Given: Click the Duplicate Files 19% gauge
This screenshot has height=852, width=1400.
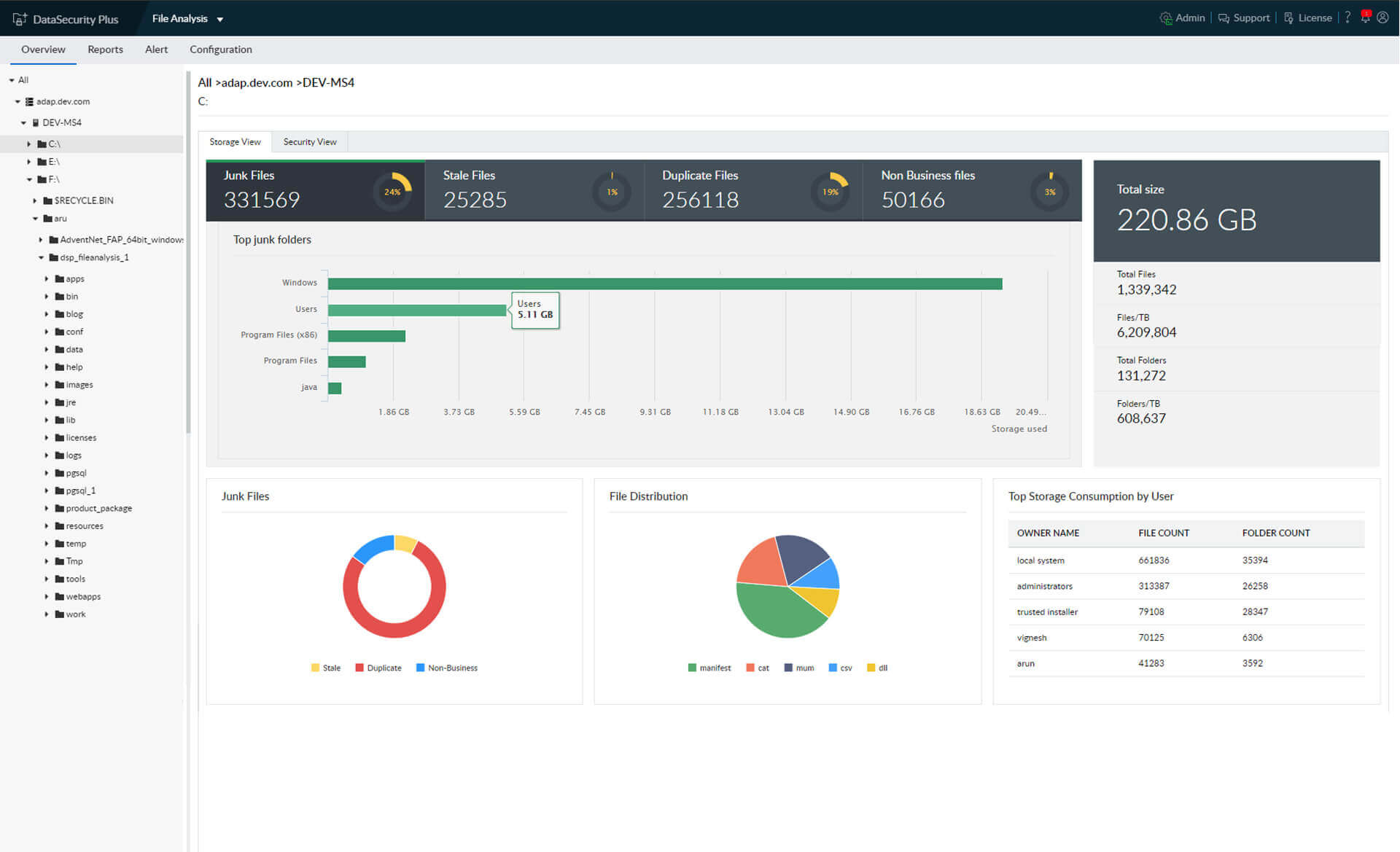Looking at the screenshot, I should (x=830, y=192).
